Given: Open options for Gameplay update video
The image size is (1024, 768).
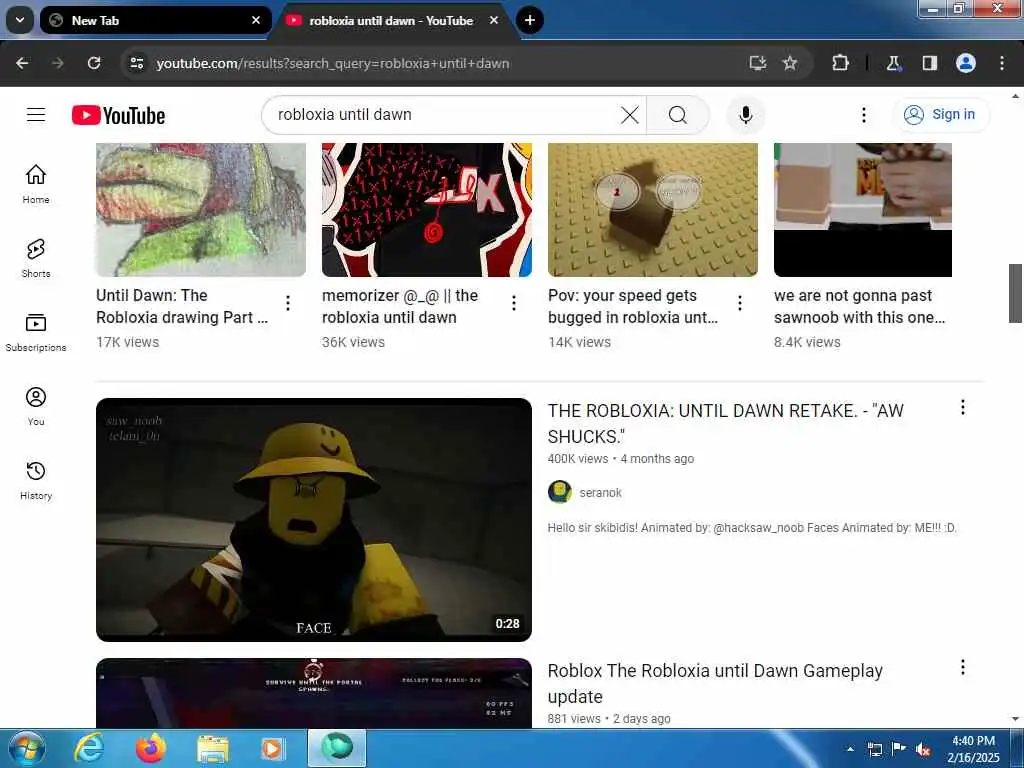Looking at the screenshot, I should coord(963,667).
